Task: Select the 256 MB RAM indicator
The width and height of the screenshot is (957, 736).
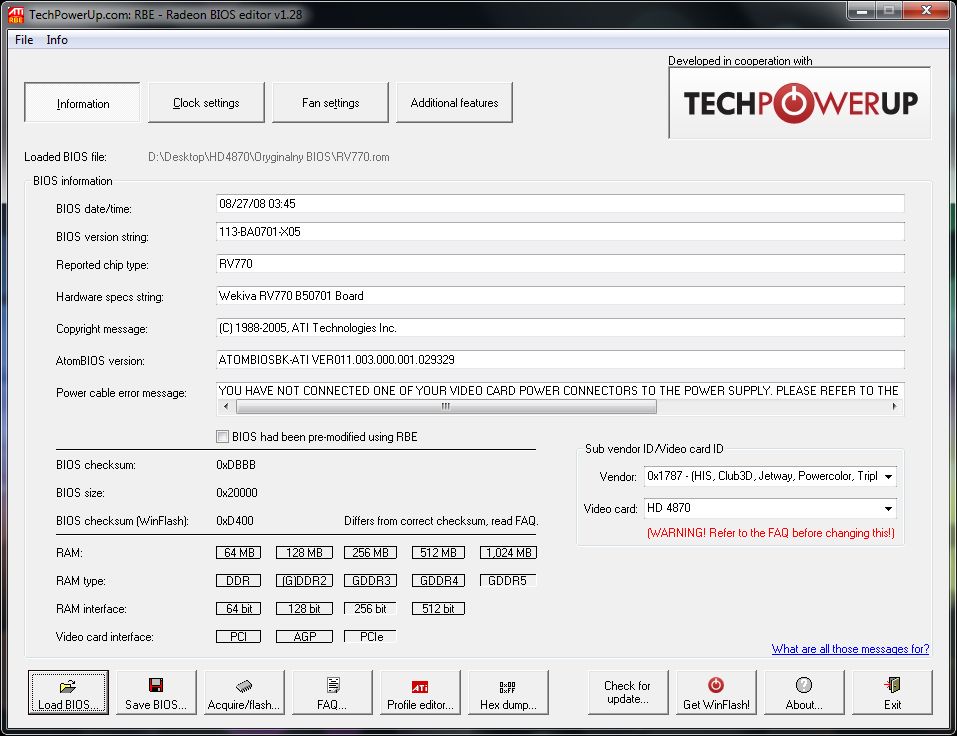Action: pyautogui.click(x=370, y=553)
